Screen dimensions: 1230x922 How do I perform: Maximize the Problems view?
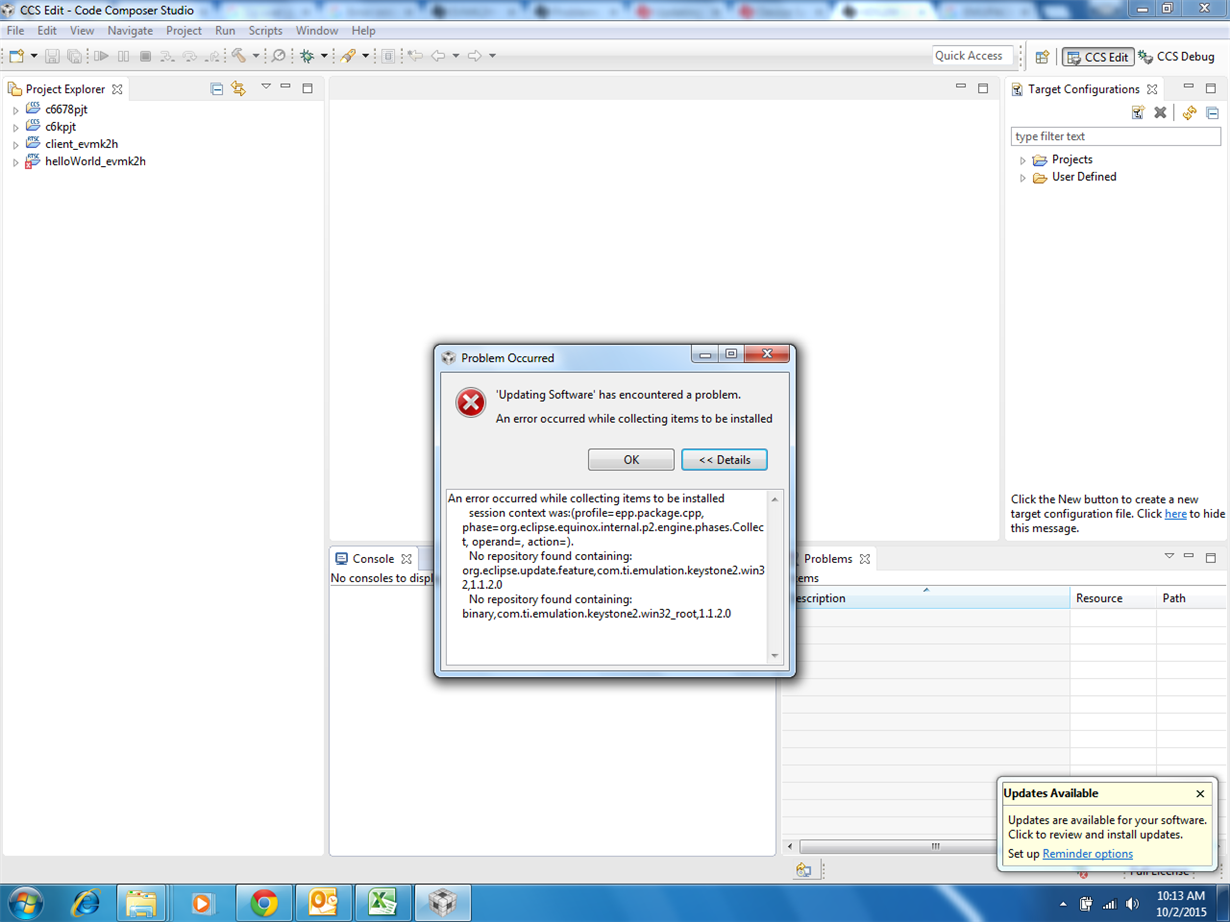pos(1211,557)
